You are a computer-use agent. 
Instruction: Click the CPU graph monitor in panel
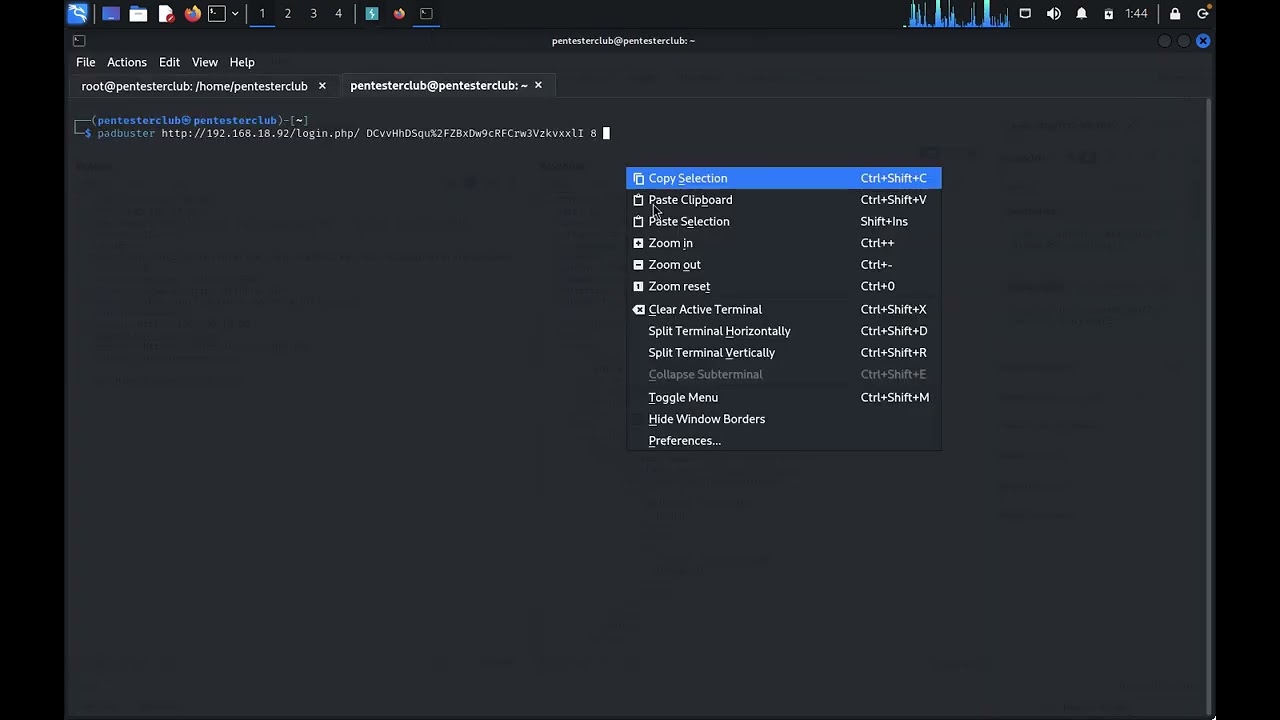point(958,13)
